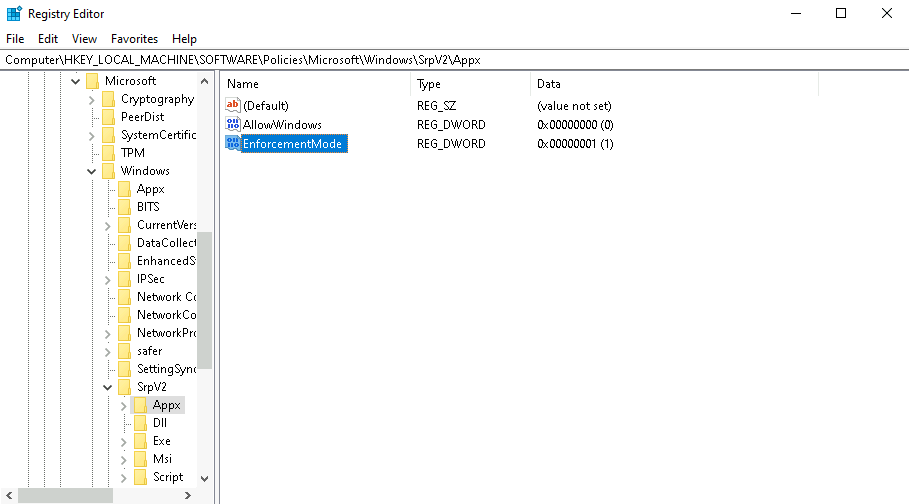Open the Help menu
This screenshot has height=504, width=909.
pyautogui.click(x=184, y=39)
